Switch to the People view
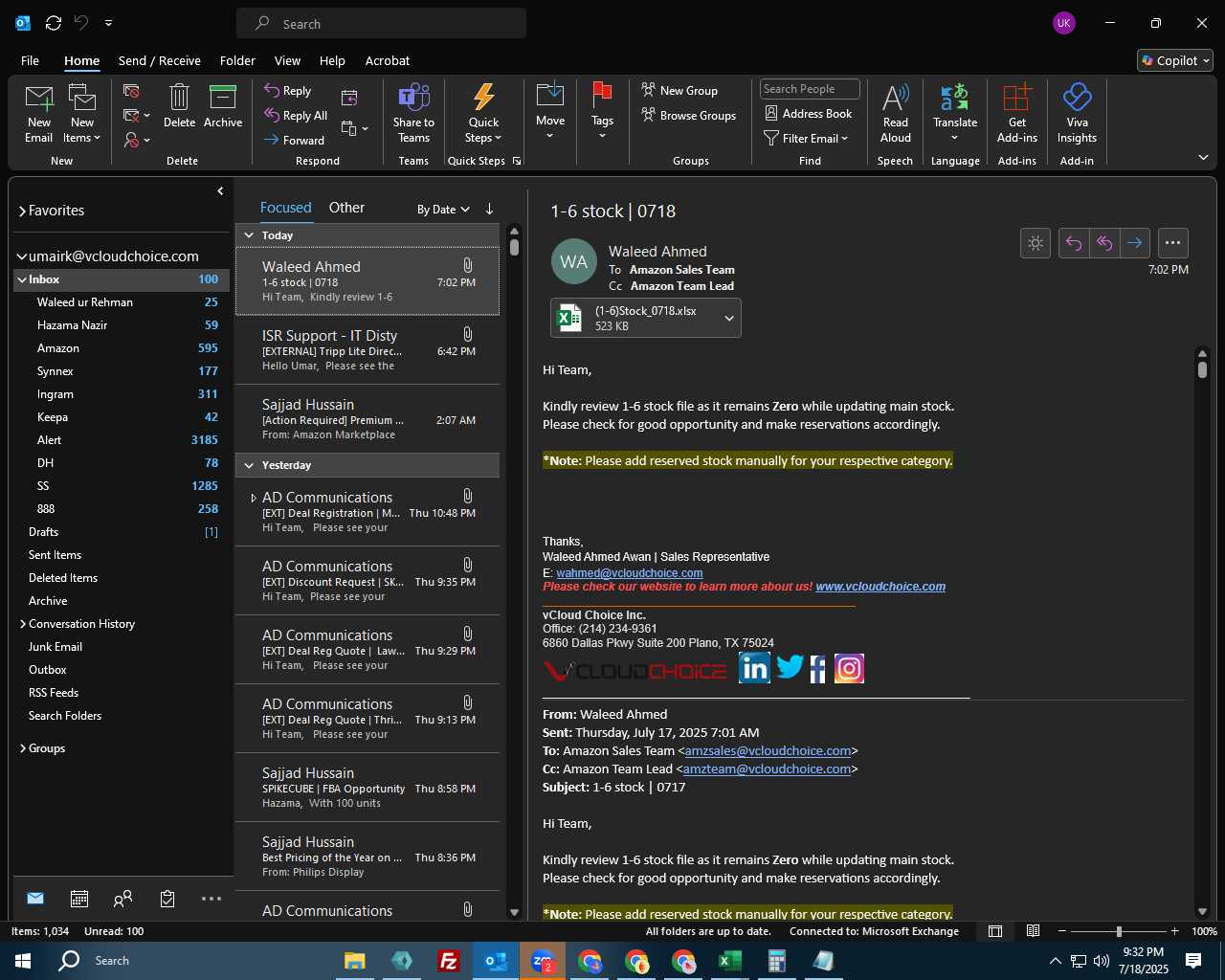 pyautogui.click(x=122, y=899)
